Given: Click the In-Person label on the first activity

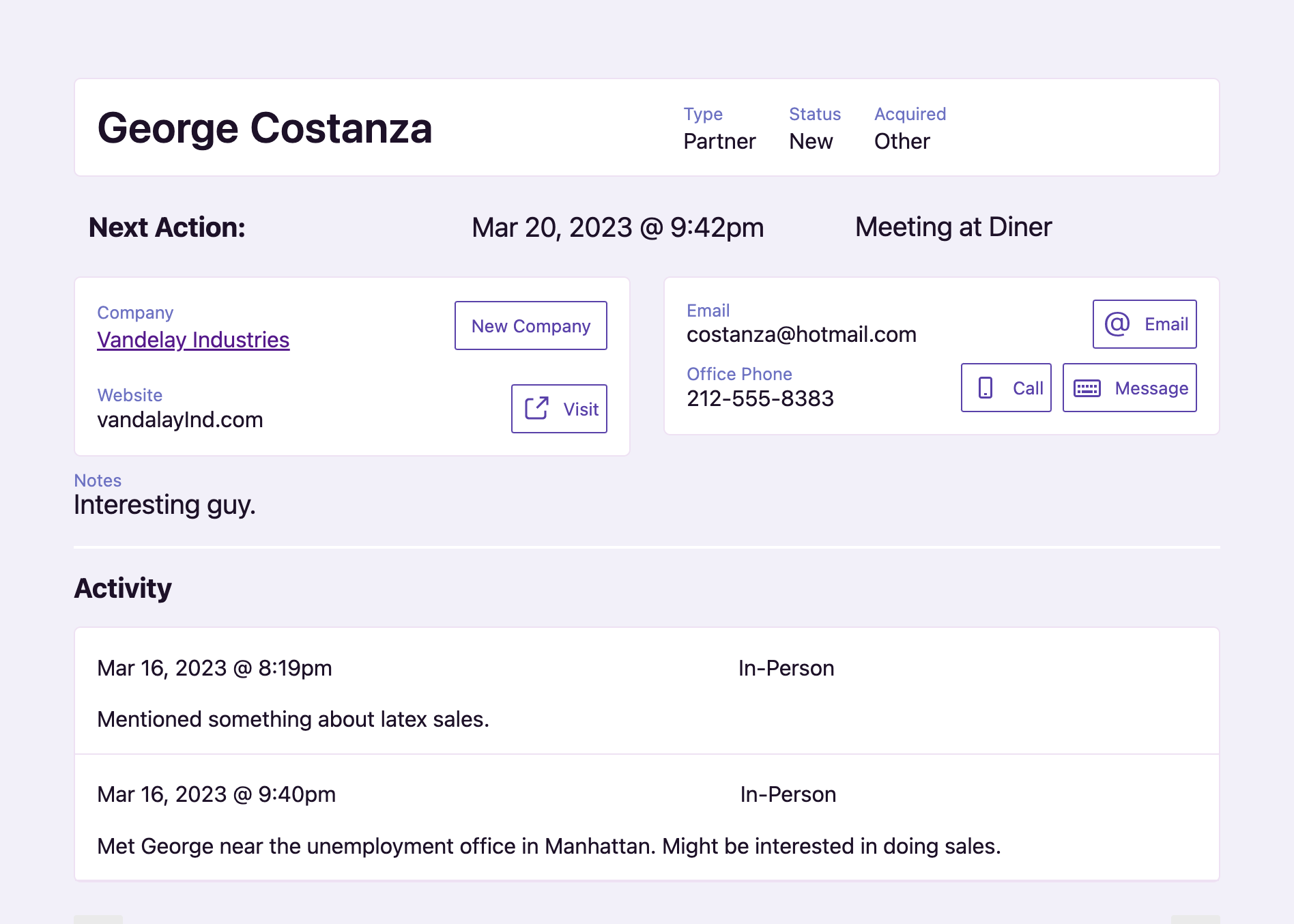Looking at the screenshot, I should pyautogui.click(x=786, y=668).
